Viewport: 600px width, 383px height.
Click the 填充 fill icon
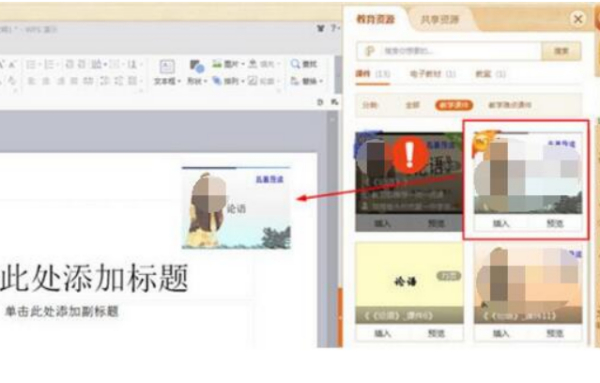(x=253, y=64)
